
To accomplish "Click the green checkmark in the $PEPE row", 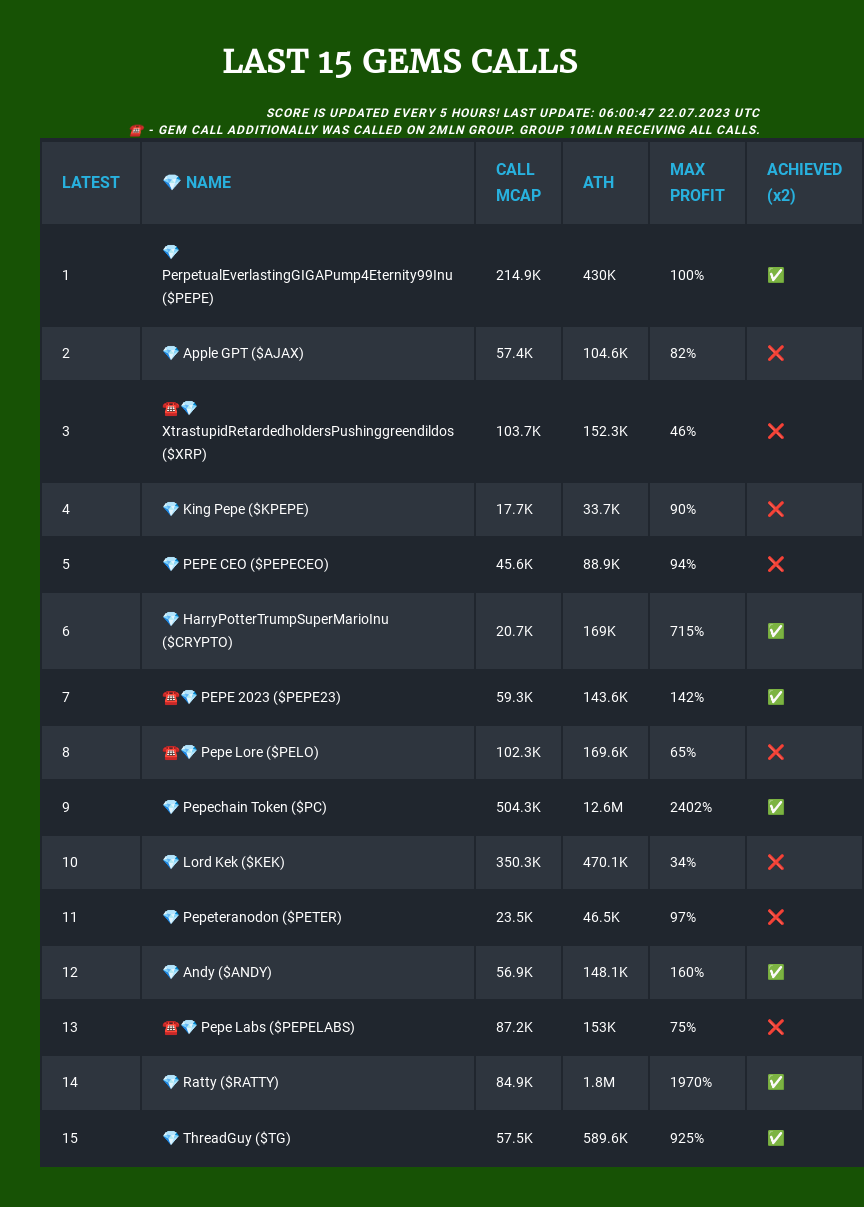I will click(775, 275).
